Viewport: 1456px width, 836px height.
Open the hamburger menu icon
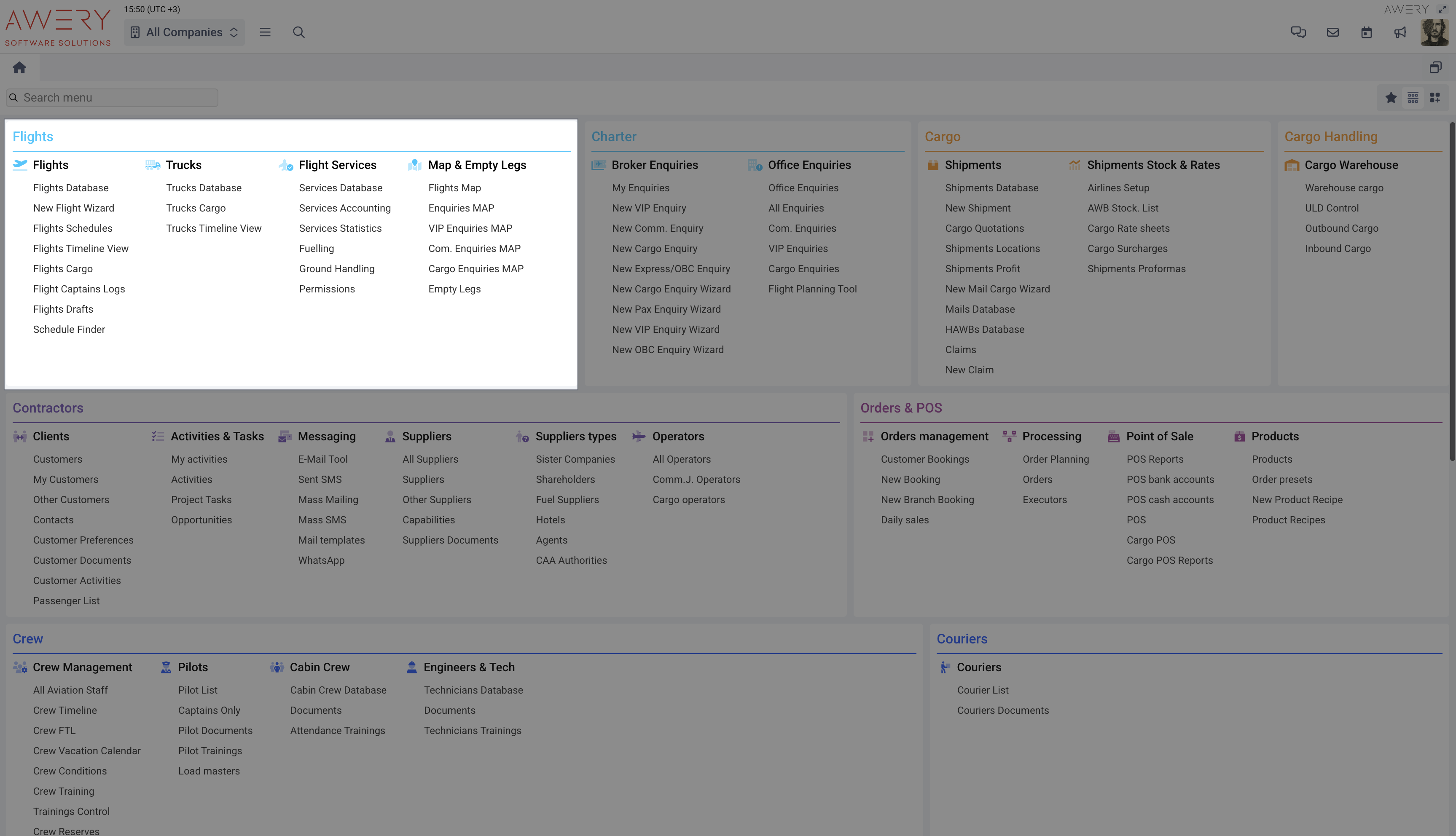(x=265, y=32)
